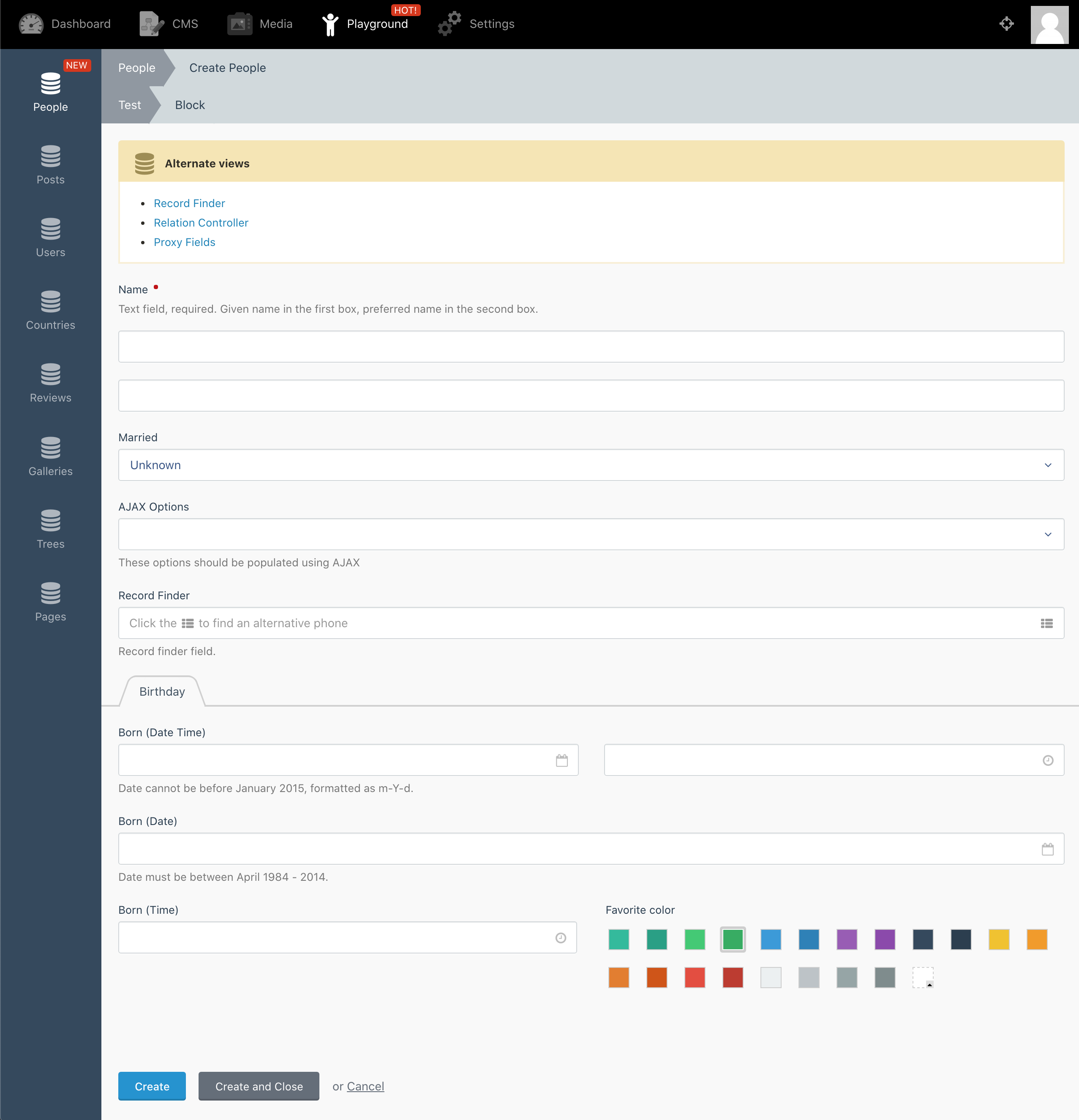Open the Posts sidebar icon

point(50,164)
